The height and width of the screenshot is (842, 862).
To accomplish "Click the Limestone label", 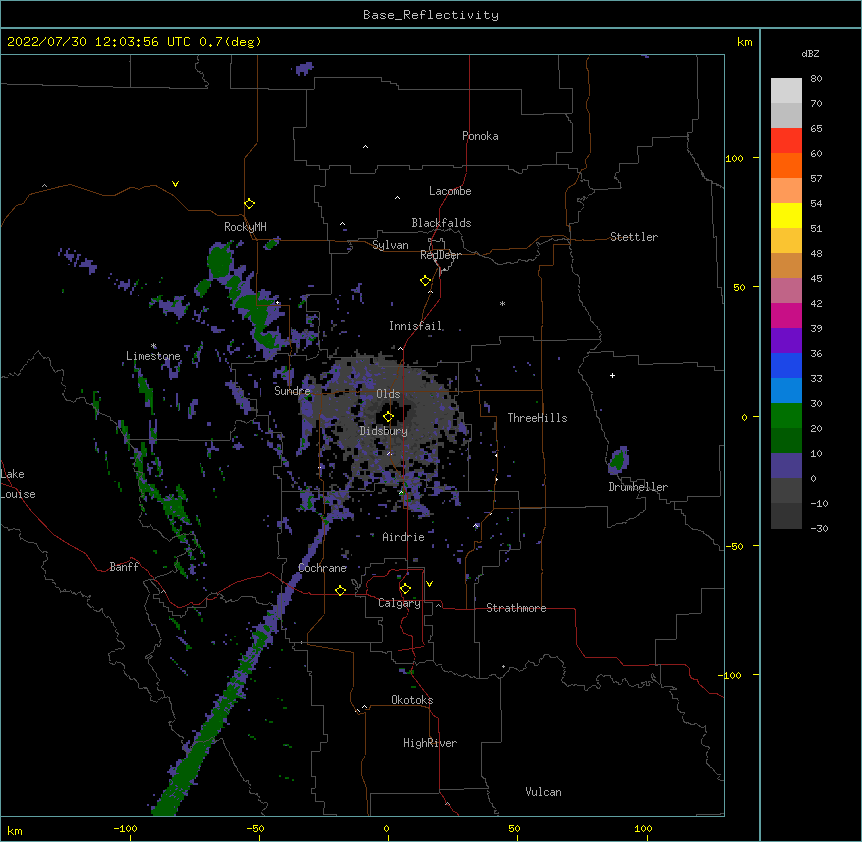I will click(x=153, y=356).
